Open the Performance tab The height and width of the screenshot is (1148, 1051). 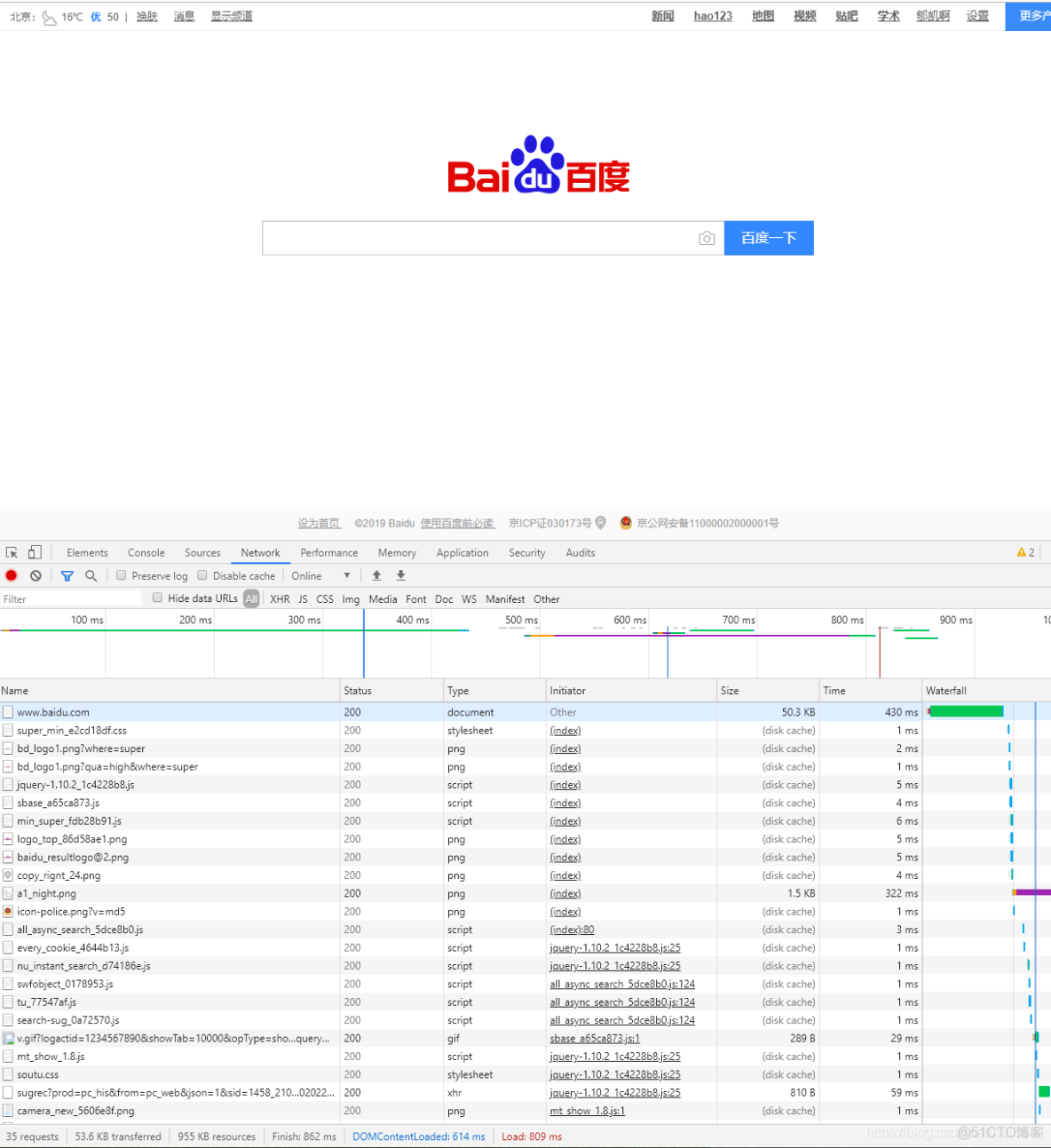(x=329, y=552)
